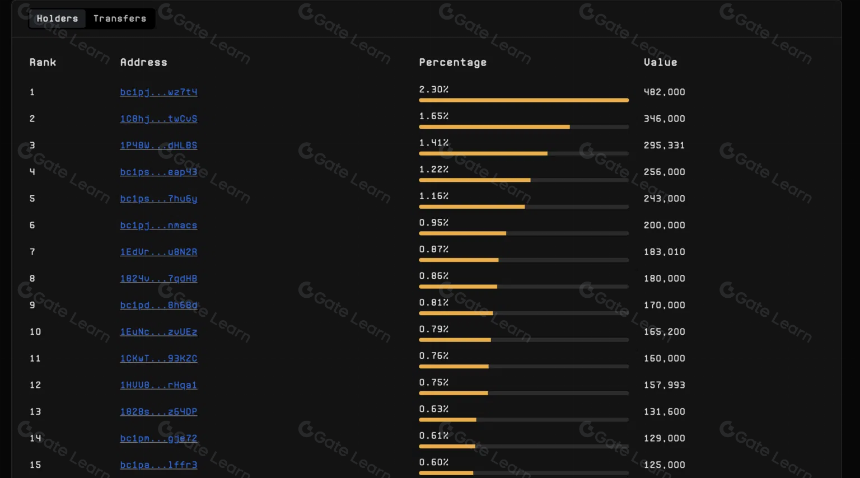
Task: Select the value 160,000
Action: click(x=664, y=358)
